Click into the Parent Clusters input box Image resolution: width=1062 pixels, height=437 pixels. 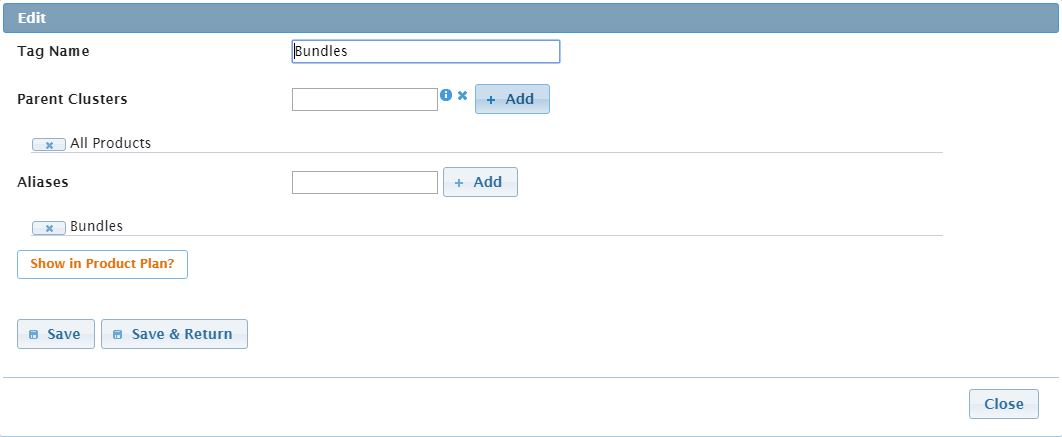tap(364, 99)
